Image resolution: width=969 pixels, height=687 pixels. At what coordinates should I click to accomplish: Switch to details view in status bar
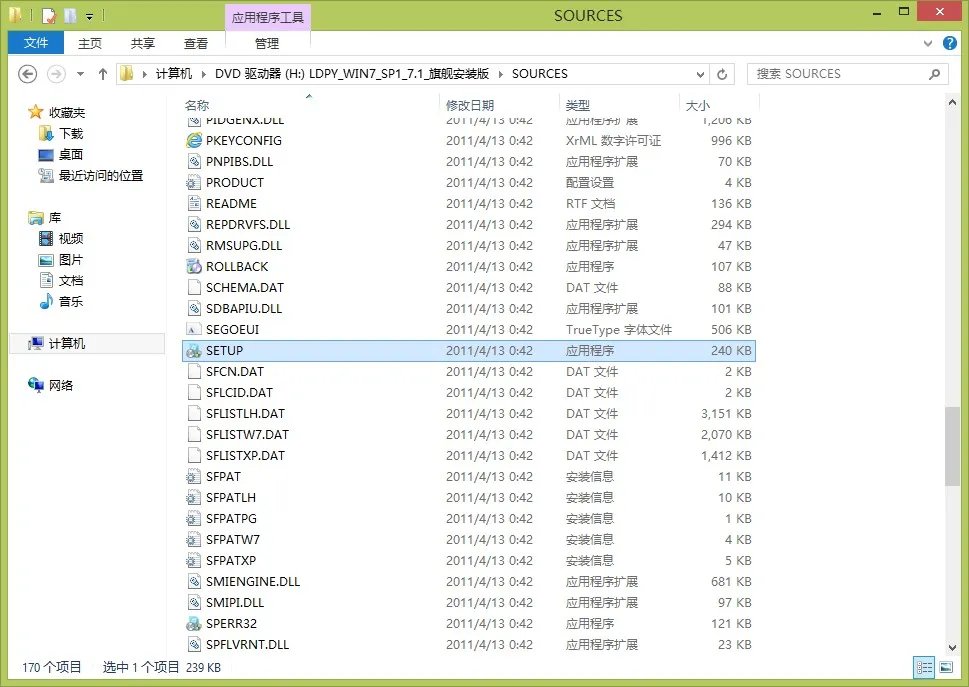coord(923,667)
